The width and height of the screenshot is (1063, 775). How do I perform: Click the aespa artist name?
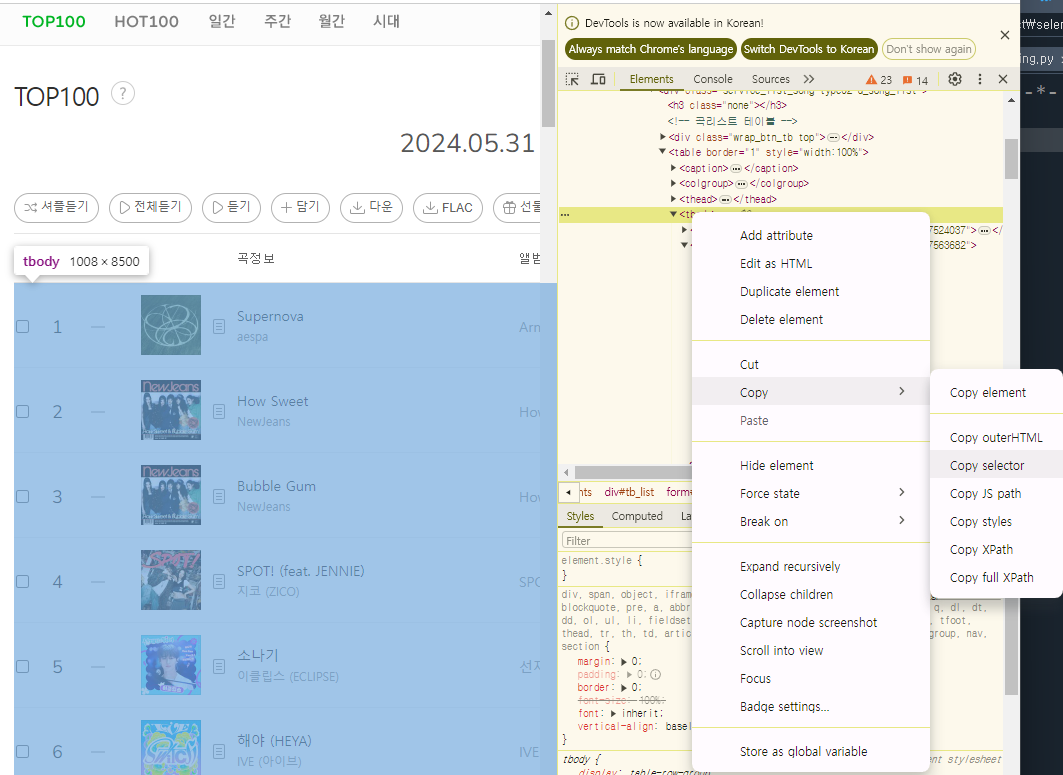pyautogui.click(x=252, y=337)
